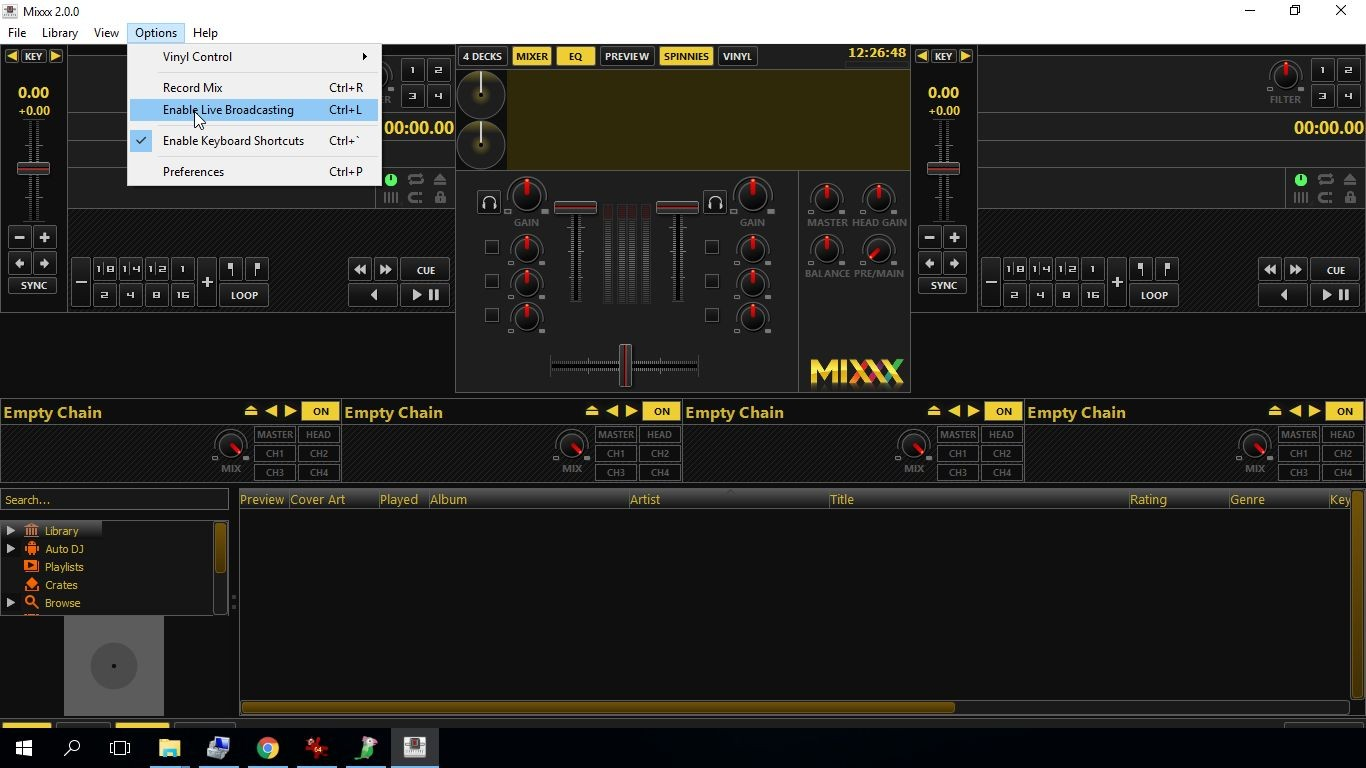Click Deck 2 eject track icon
The height and width of the screenshot is (768, 1366).
(1350, 180)
